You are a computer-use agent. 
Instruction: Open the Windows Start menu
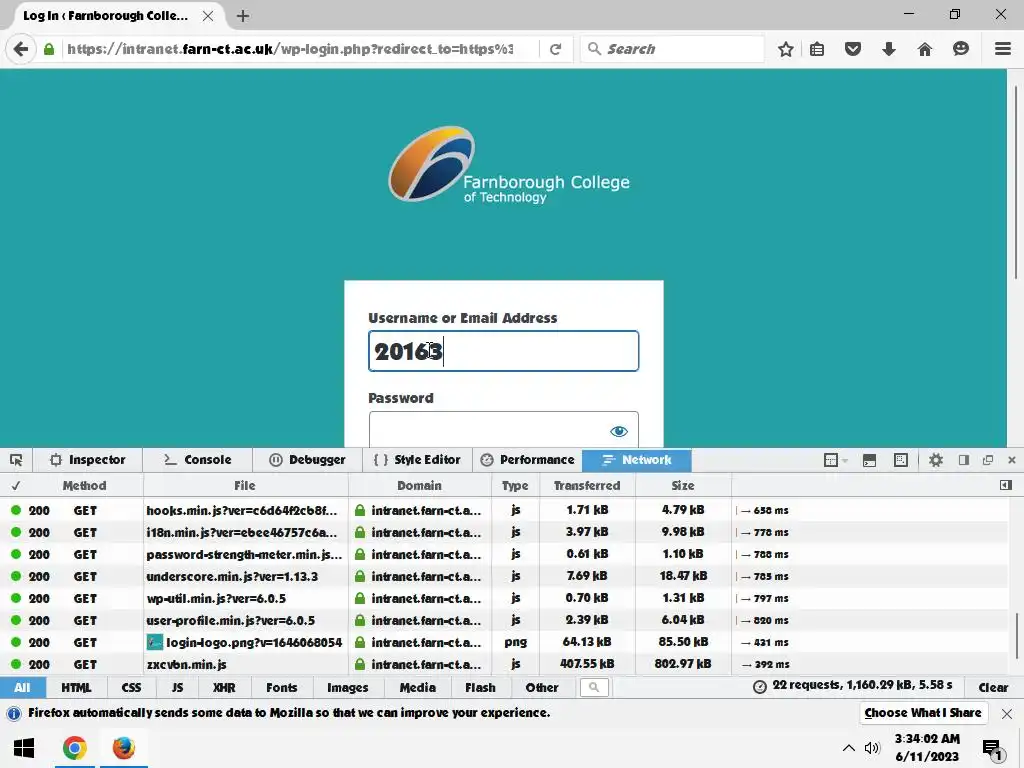tap(24, 747)
